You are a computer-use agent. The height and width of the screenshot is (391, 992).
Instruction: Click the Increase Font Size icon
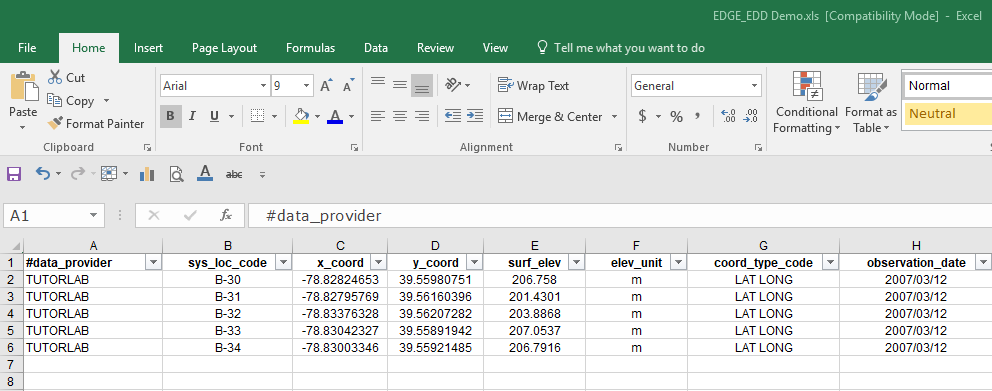326,85
